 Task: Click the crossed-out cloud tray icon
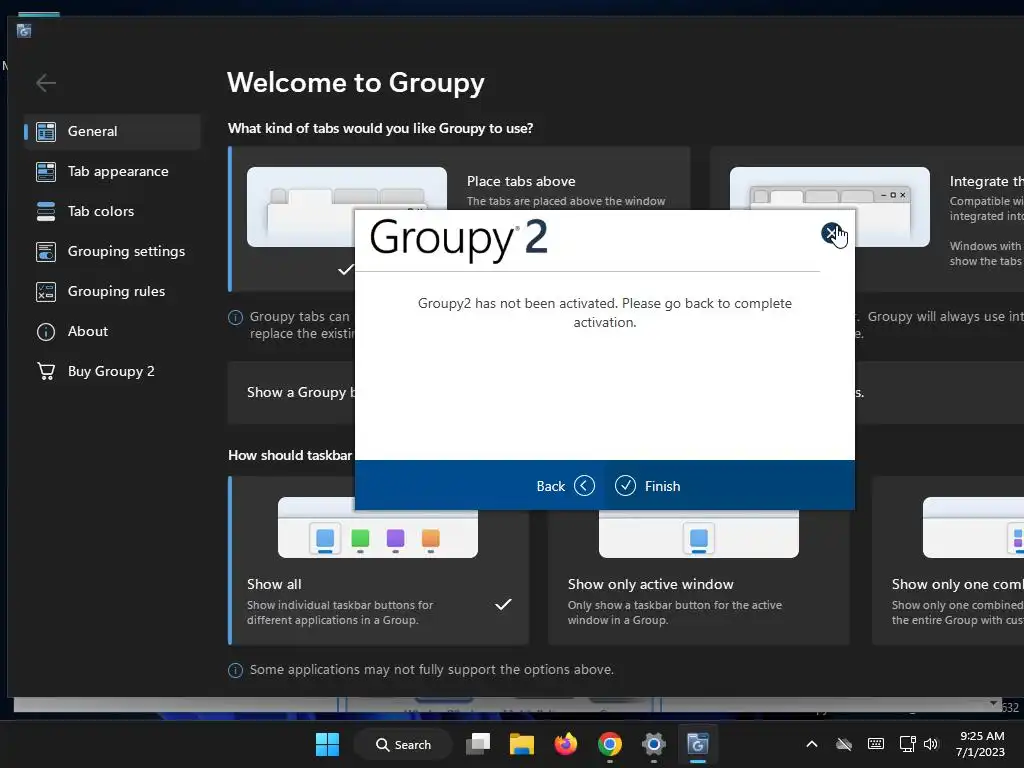pyautogui.click(x=844, y=744)
